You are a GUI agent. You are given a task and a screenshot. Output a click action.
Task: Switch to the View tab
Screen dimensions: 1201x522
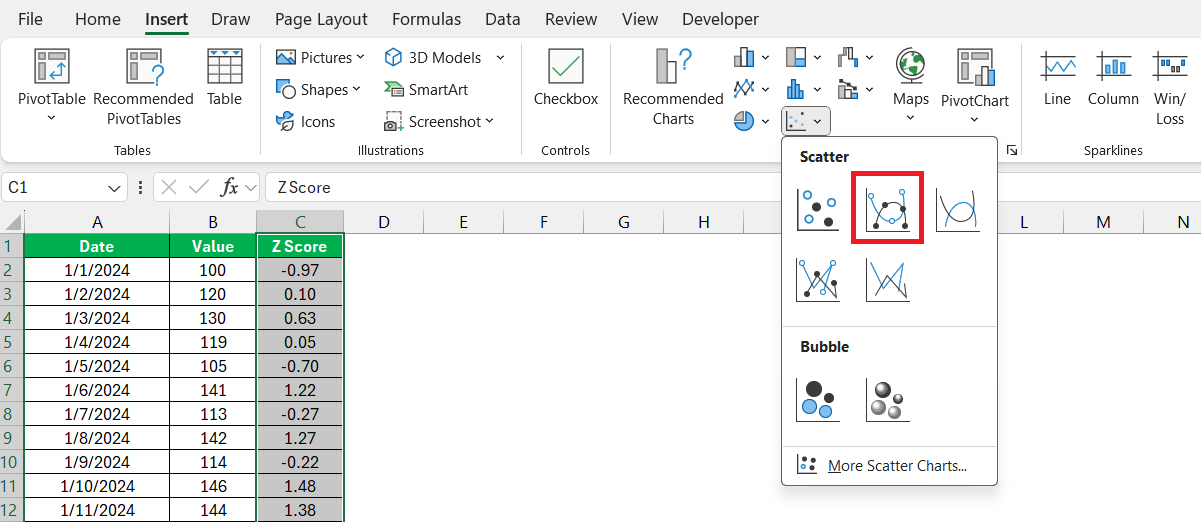coord(640,19)
